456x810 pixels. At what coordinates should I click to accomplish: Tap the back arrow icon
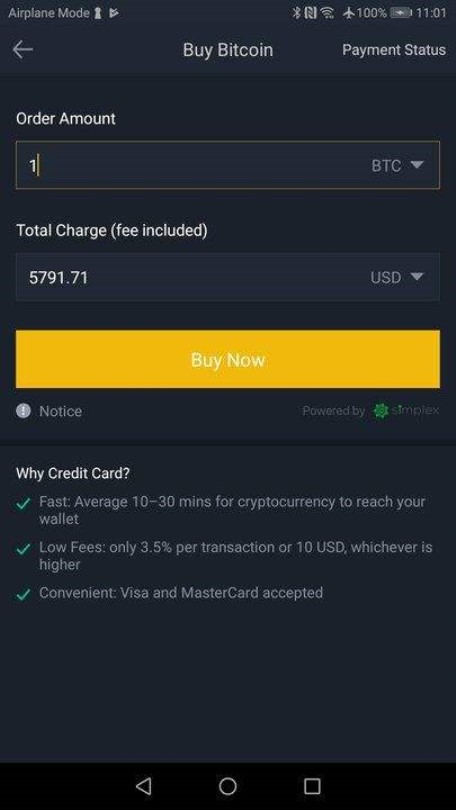click(23, 50)
